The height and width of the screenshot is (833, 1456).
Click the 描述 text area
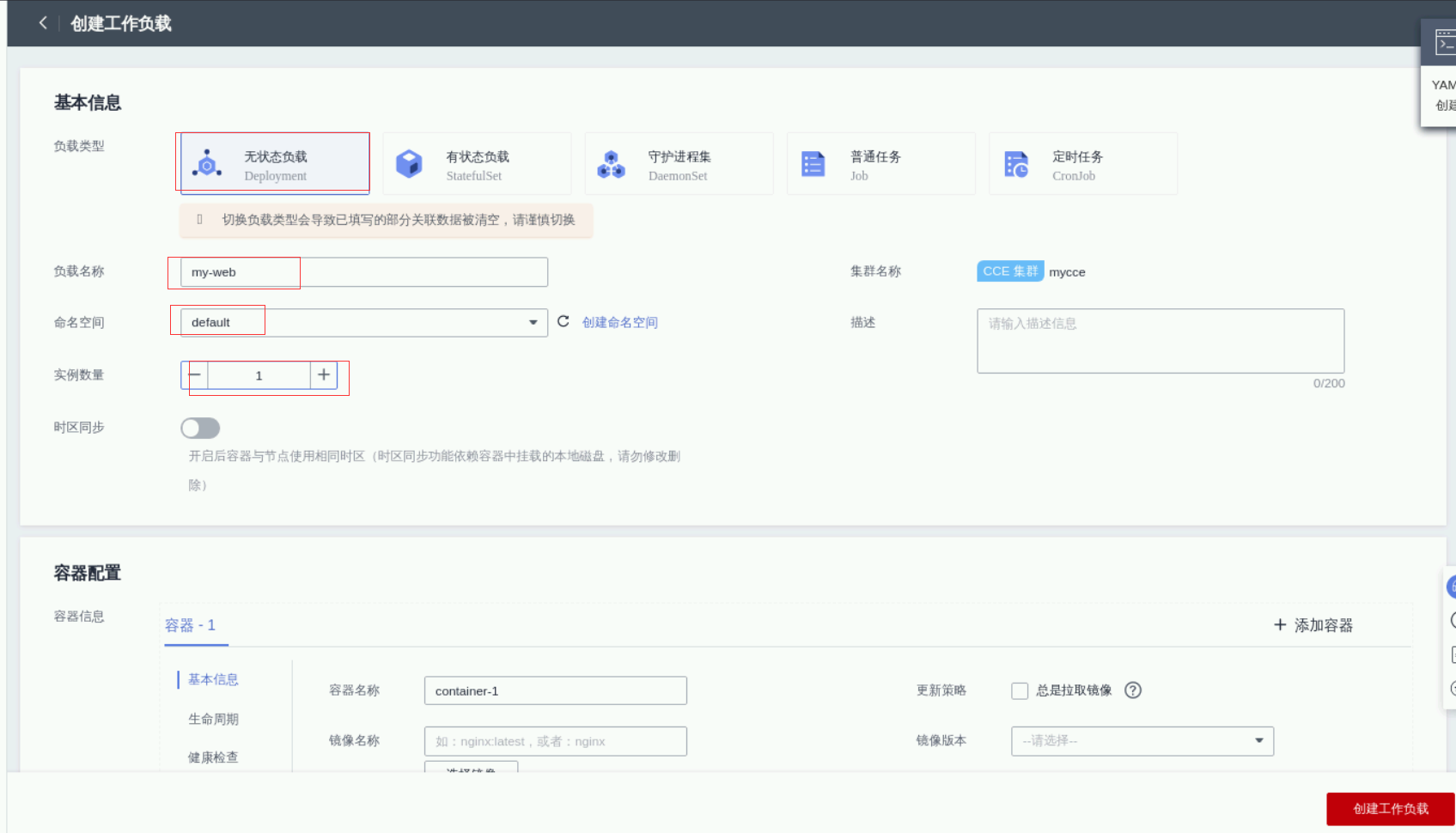1161,341
